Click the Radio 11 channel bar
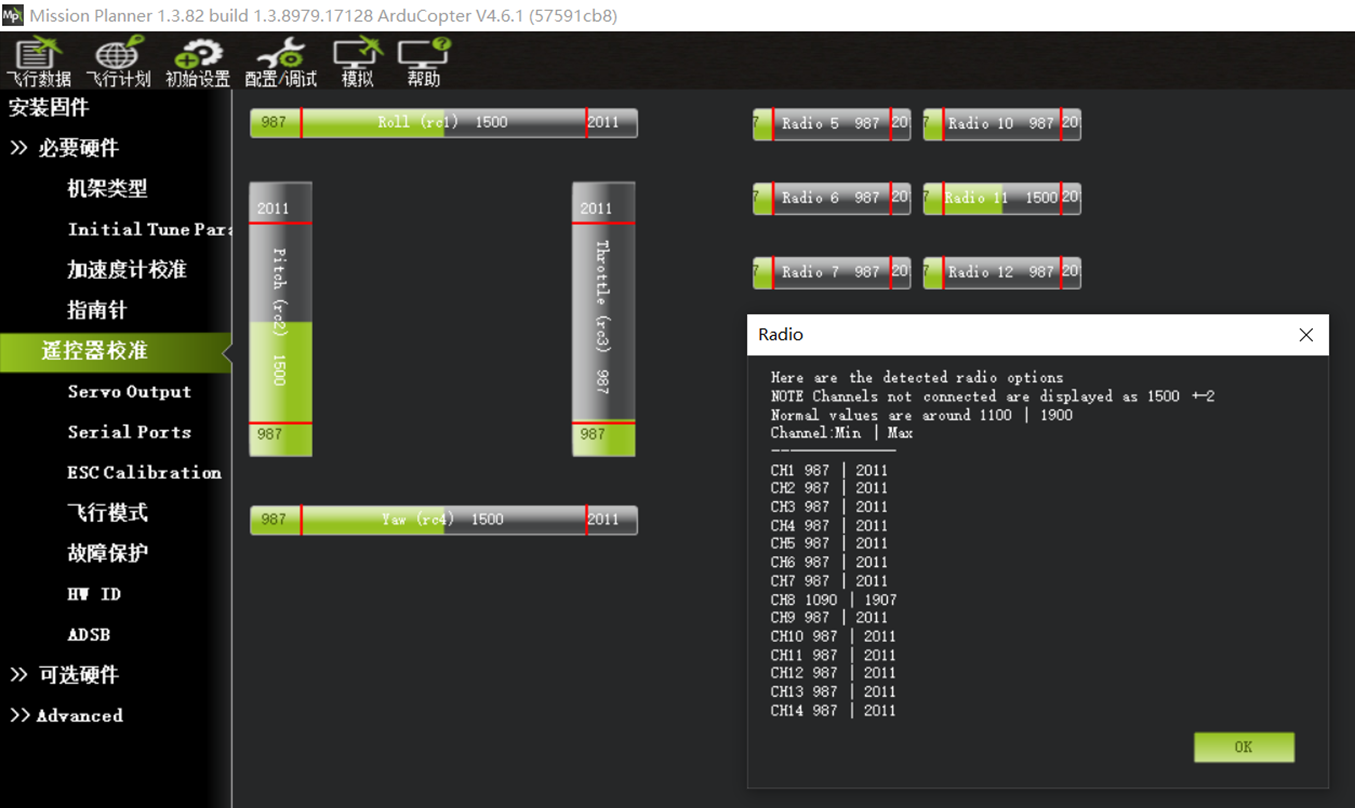This screenshot has width=1355, height=808. pos(1001,198)
